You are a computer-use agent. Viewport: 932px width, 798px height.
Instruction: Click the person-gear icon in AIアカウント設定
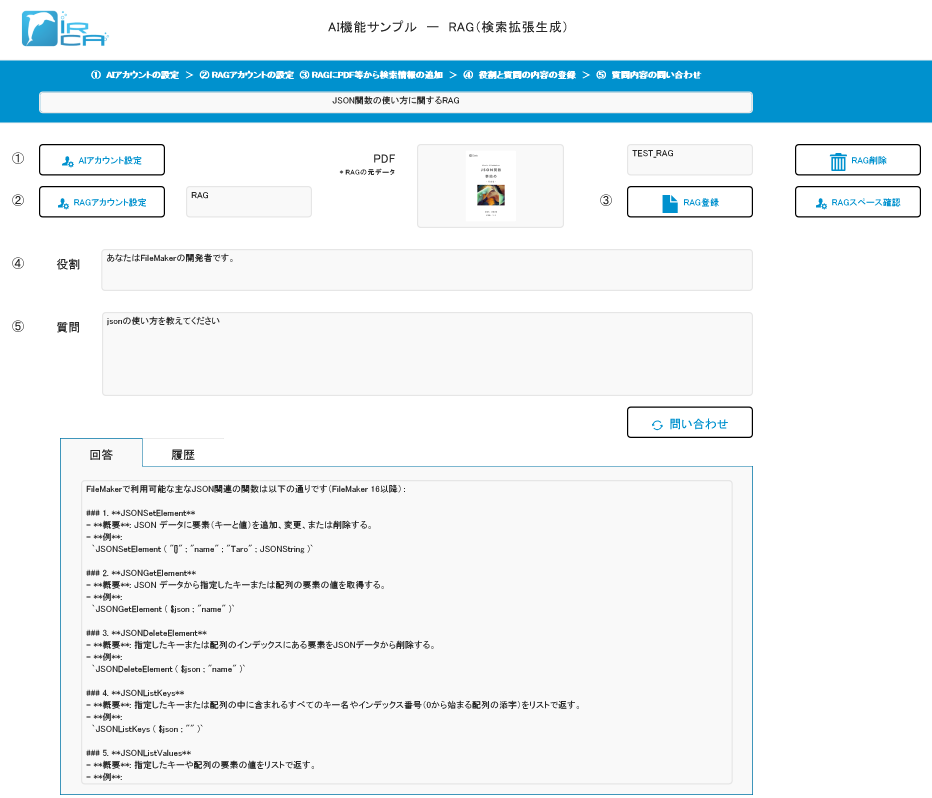tap(67, 160)
